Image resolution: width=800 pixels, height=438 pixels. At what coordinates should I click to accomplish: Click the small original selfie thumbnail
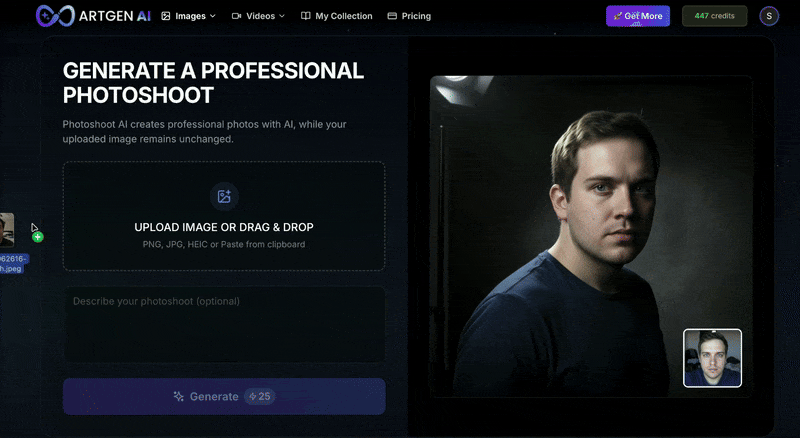coord(712,358)
